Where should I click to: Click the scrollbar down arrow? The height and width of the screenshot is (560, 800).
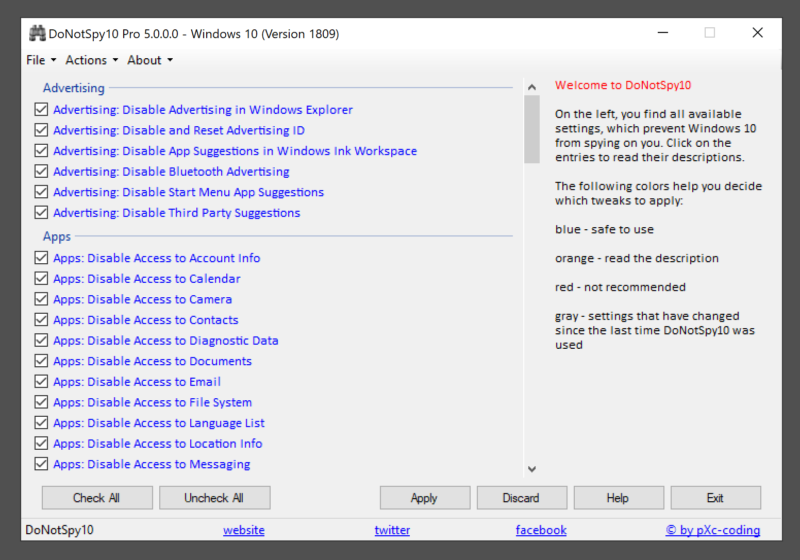coord(531,468)
